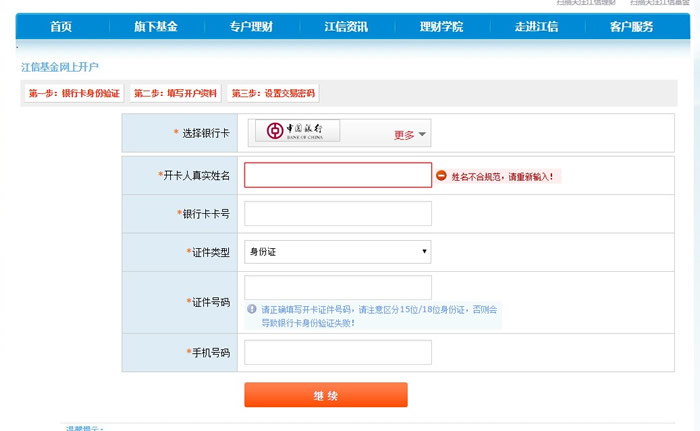
Task: Focus the 开卡人真实姓名 input field
Action: 337,175
